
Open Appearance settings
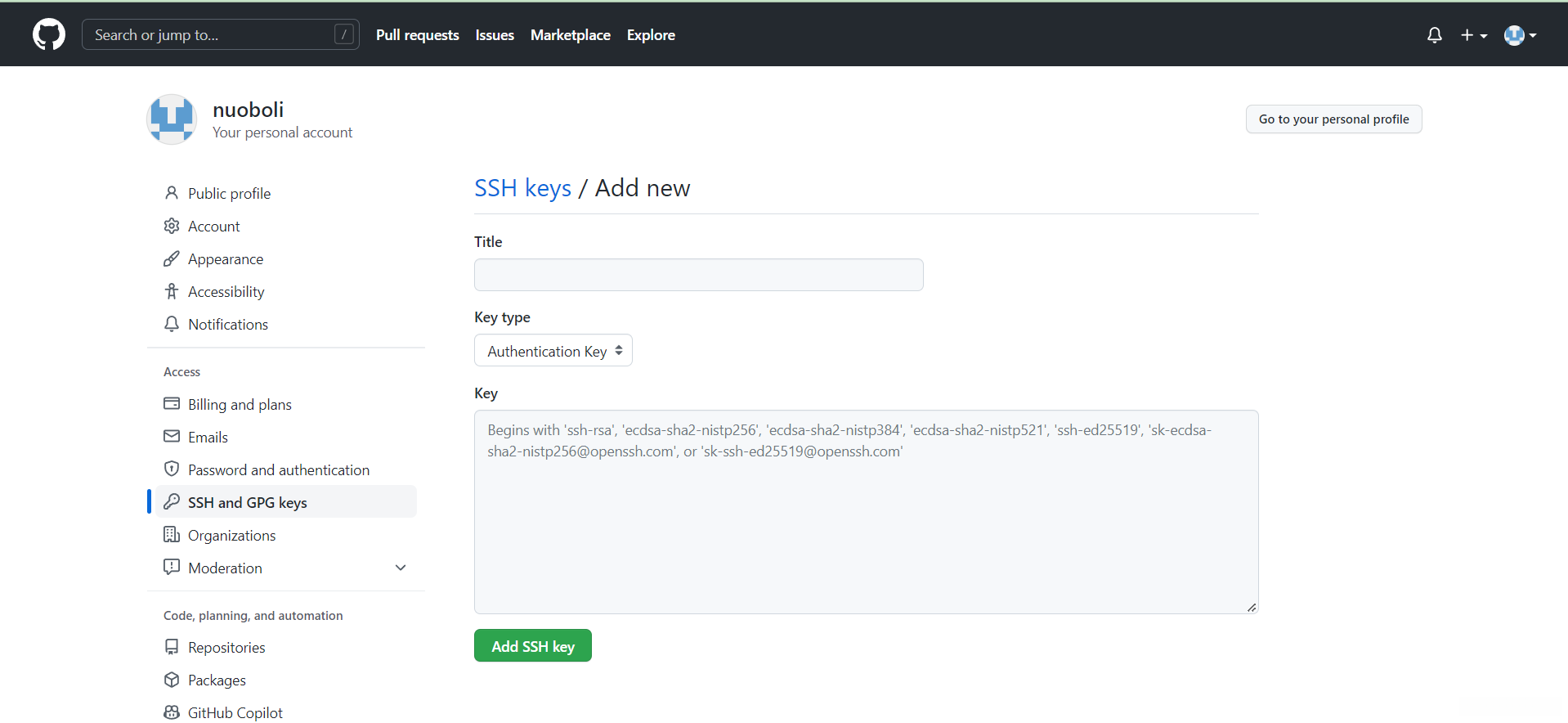pos(226,259)
